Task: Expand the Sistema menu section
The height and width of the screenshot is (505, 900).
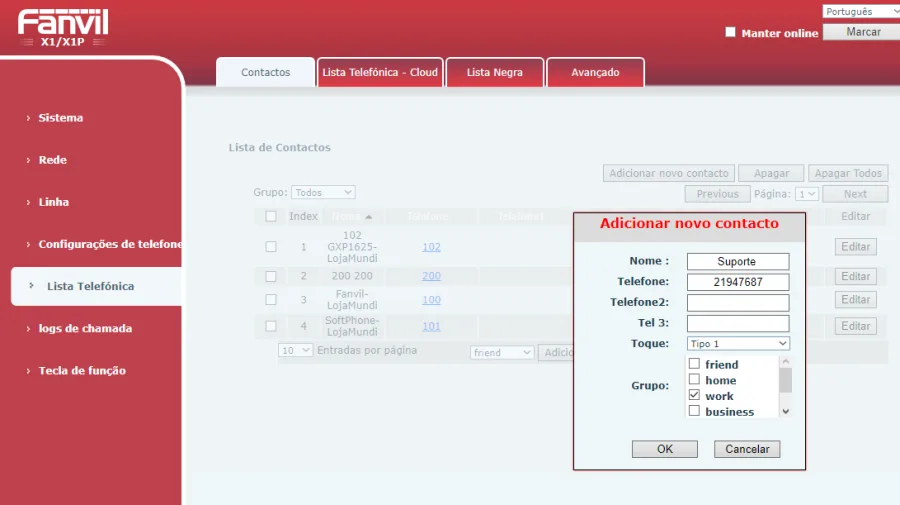Action: (x=60, y=118)
